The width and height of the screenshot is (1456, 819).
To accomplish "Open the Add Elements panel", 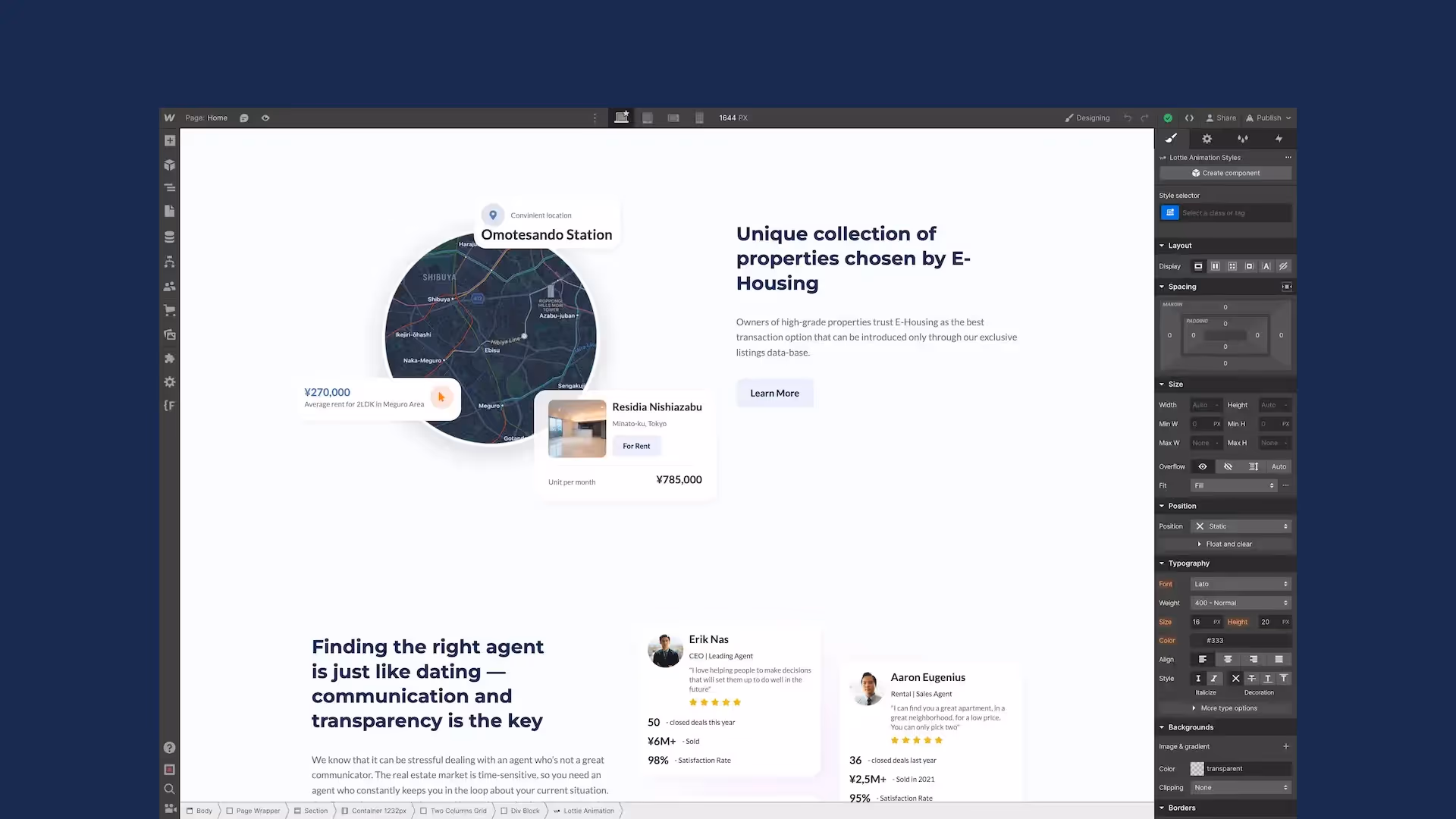I will 170,140.
